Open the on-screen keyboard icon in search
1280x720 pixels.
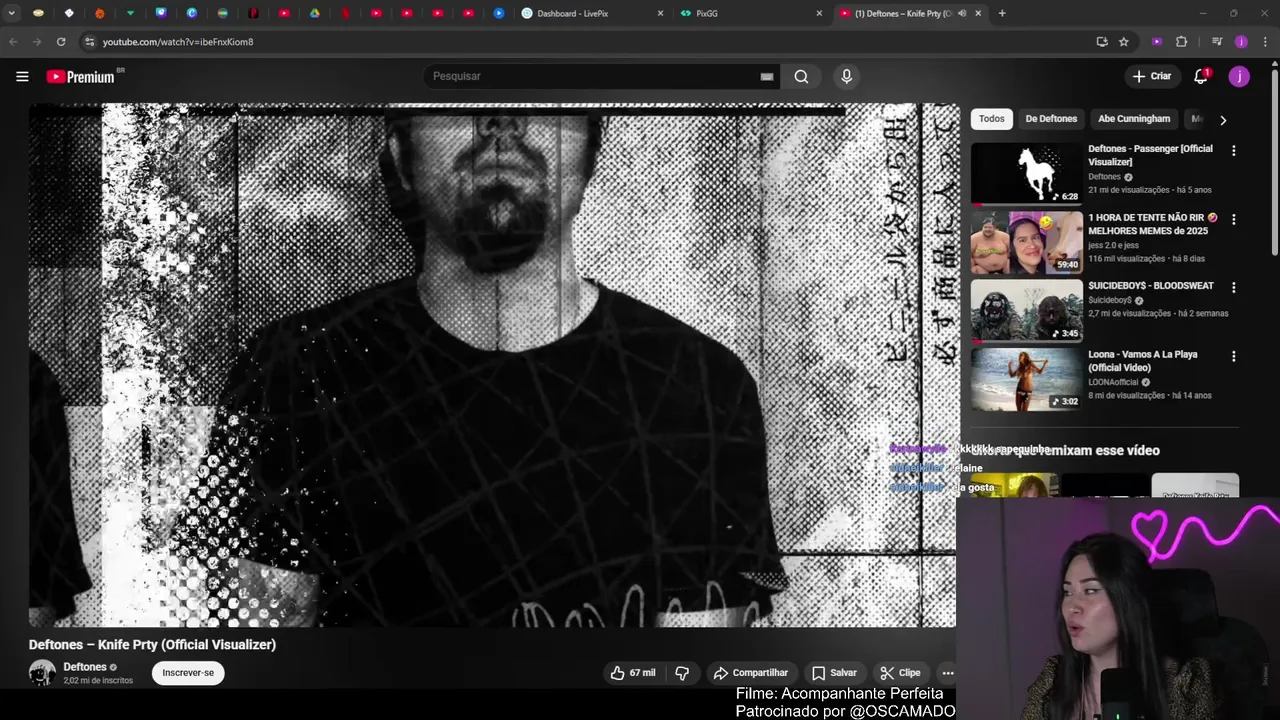767,77
